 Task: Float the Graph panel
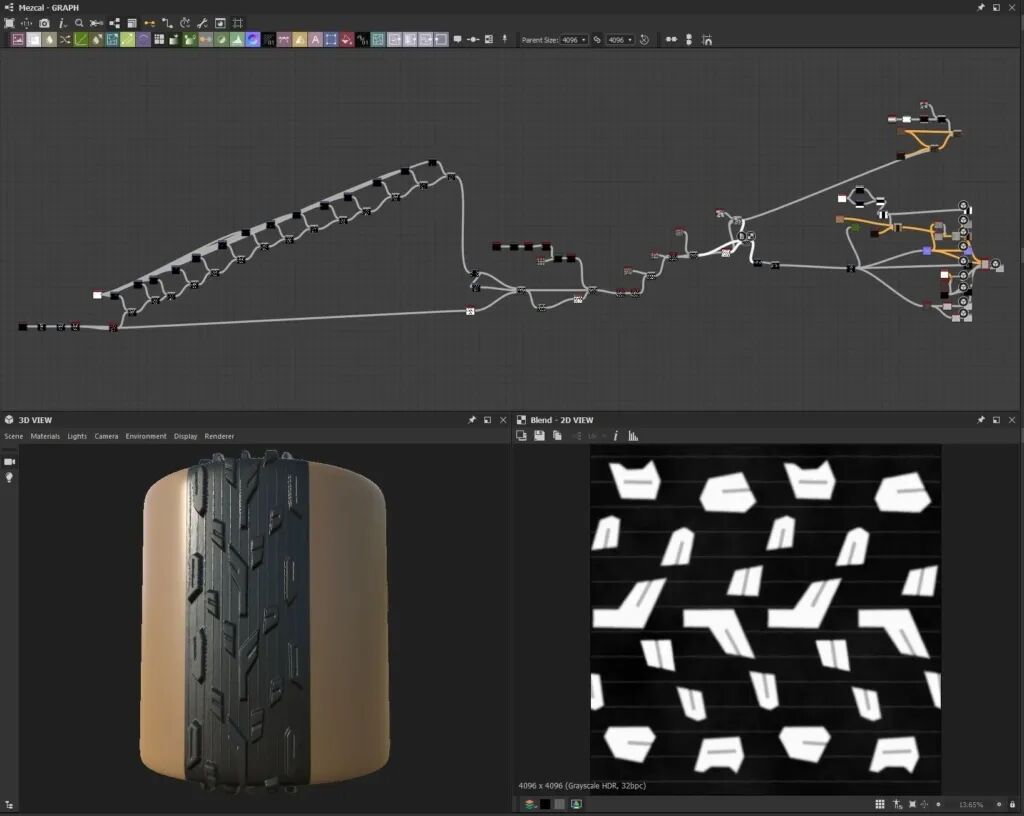tap(996, 7)
